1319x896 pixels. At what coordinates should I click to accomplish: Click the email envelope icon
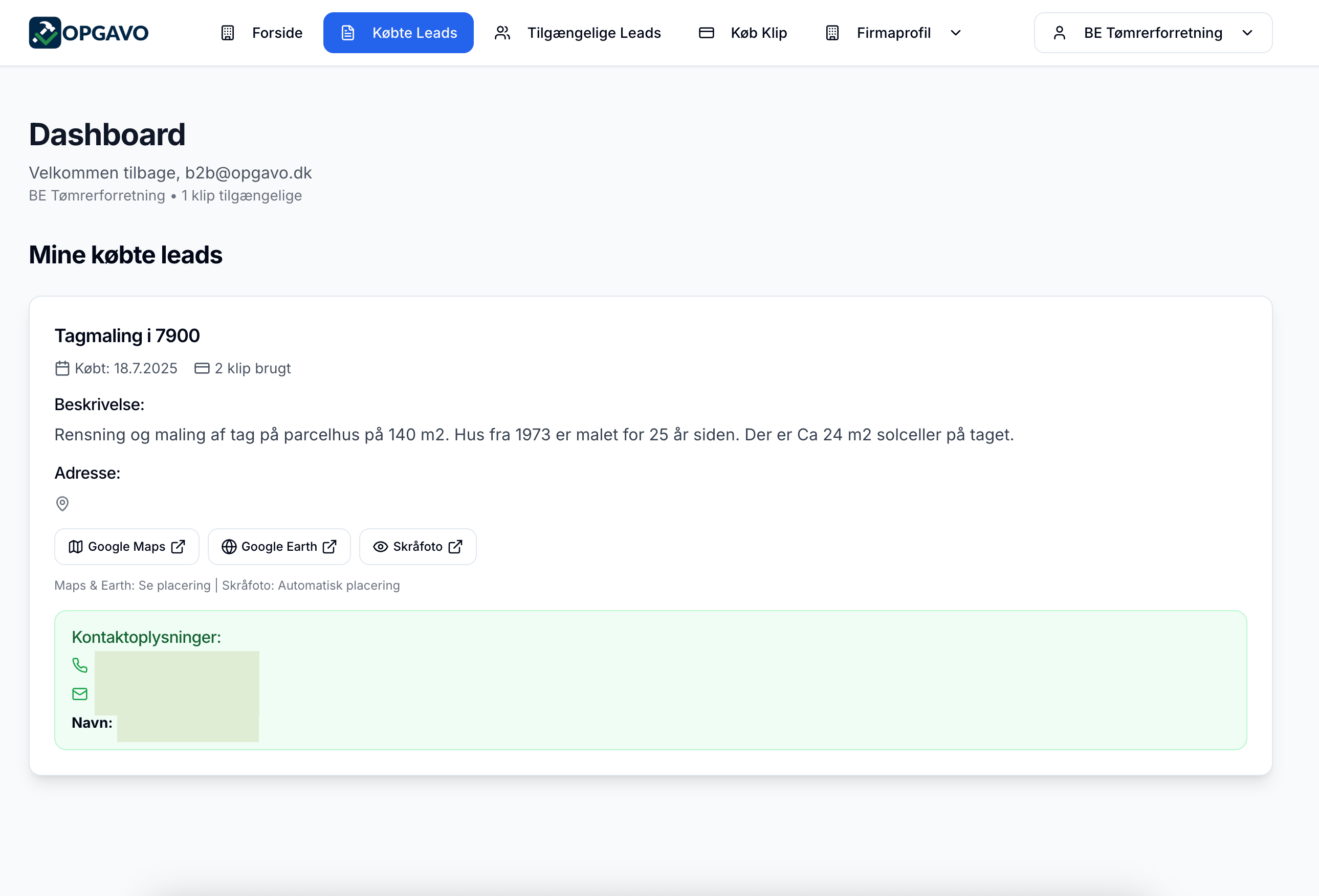coord(80,693)
